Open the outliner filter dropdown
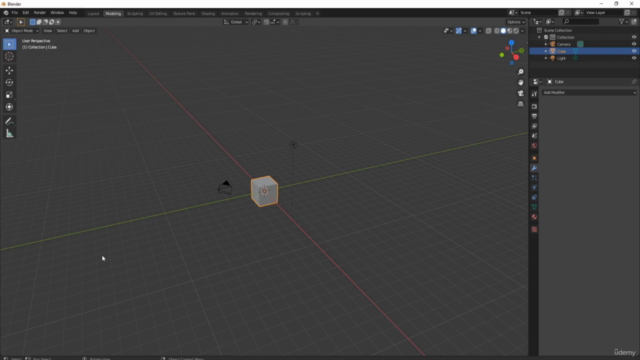The image size is (640, 360). tap(623, 22)
